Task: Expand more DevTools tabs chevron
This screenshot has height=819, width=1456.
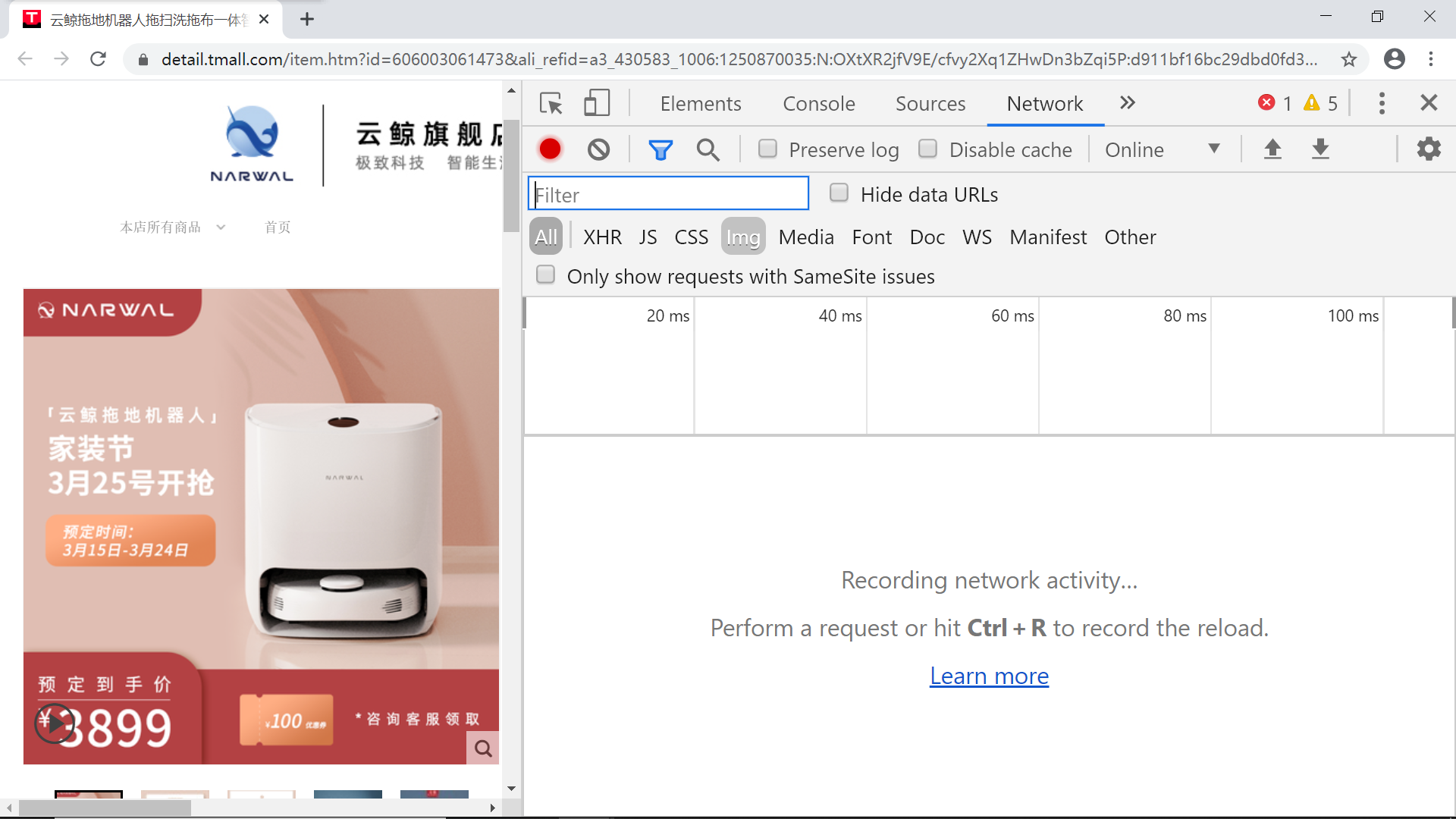Action: [x=1128, y=103]
